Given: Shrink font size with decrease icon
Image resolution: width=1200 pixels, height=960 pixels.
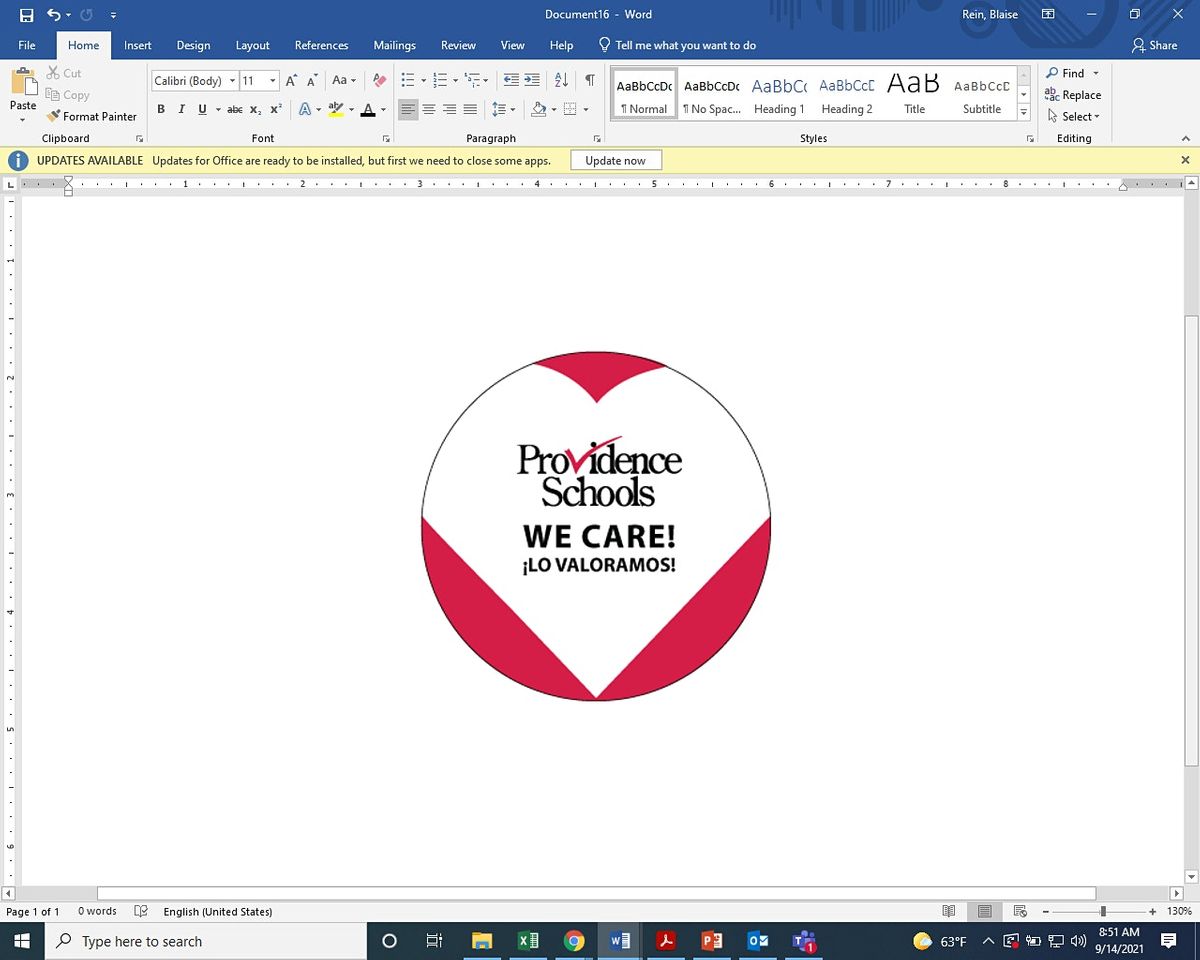Looking at the screenshot, I should point(312,80).
